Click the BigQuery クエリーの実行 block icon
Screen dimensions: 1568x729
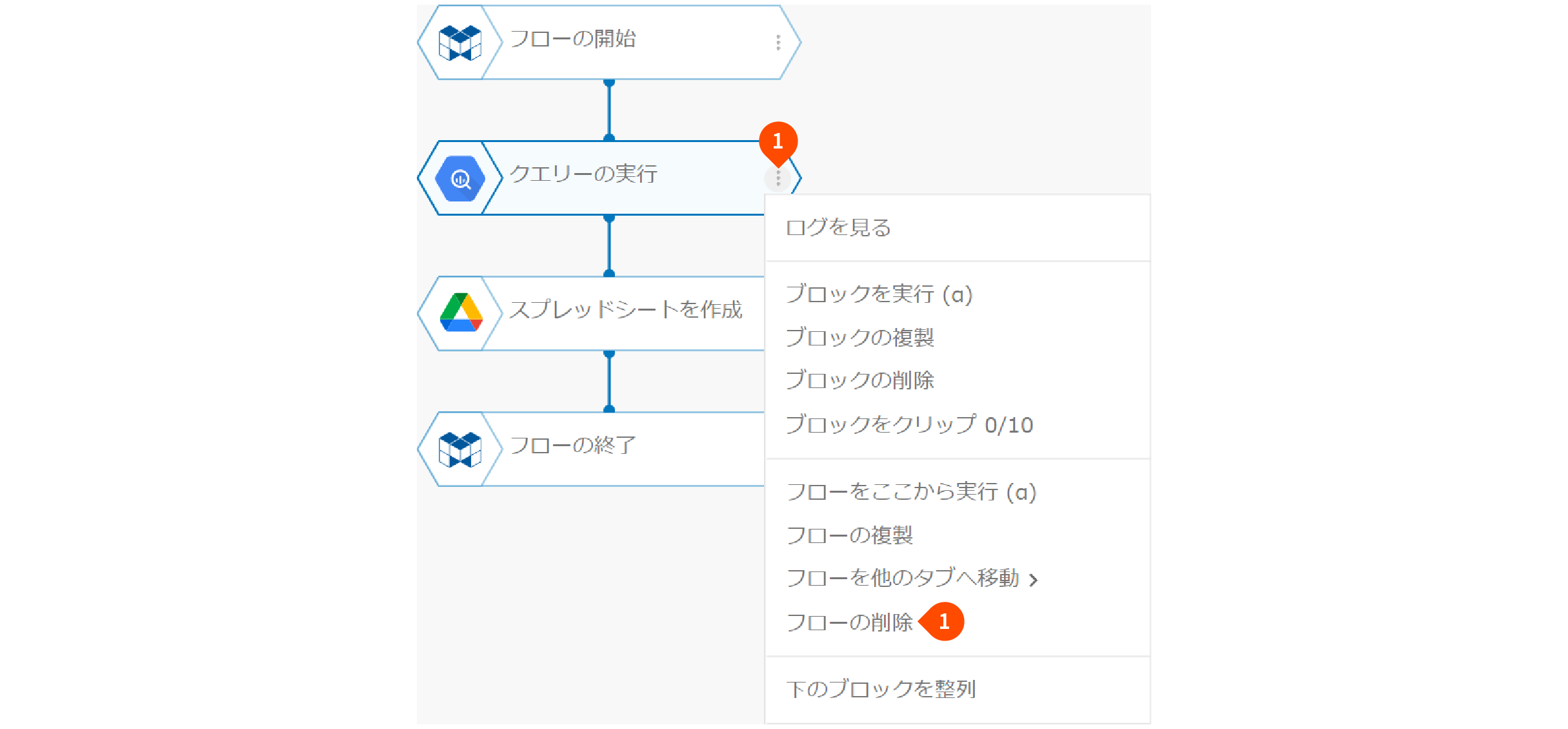[460, 178]
